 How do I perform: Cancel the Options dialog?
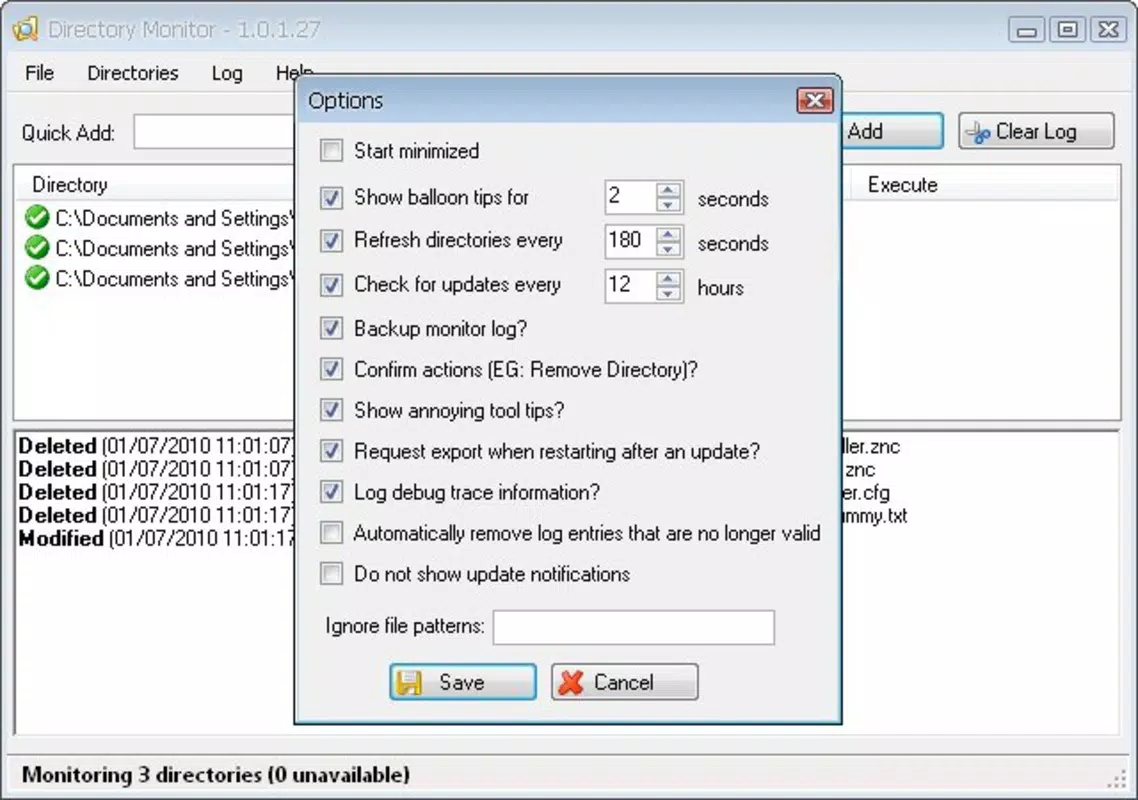point(624,682)
